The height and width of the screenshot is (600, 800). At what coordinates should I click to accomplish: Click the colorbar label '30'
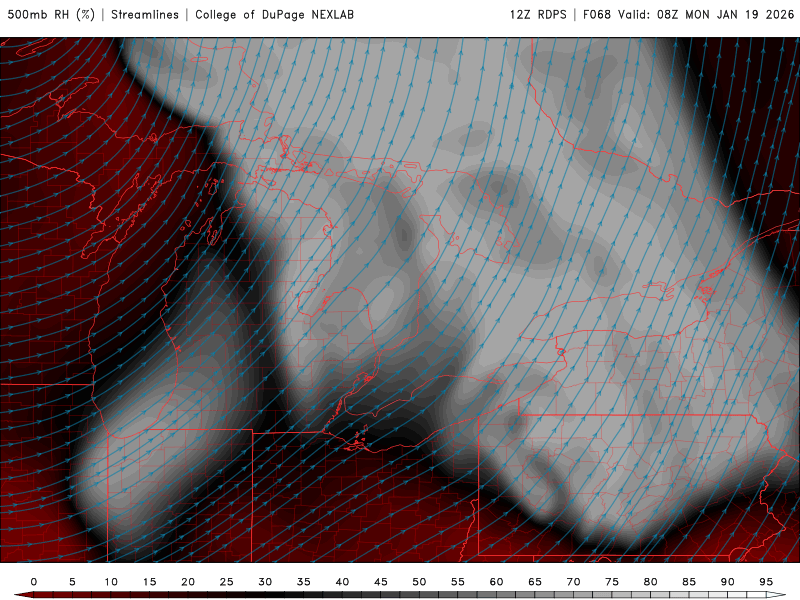[265, 582]
